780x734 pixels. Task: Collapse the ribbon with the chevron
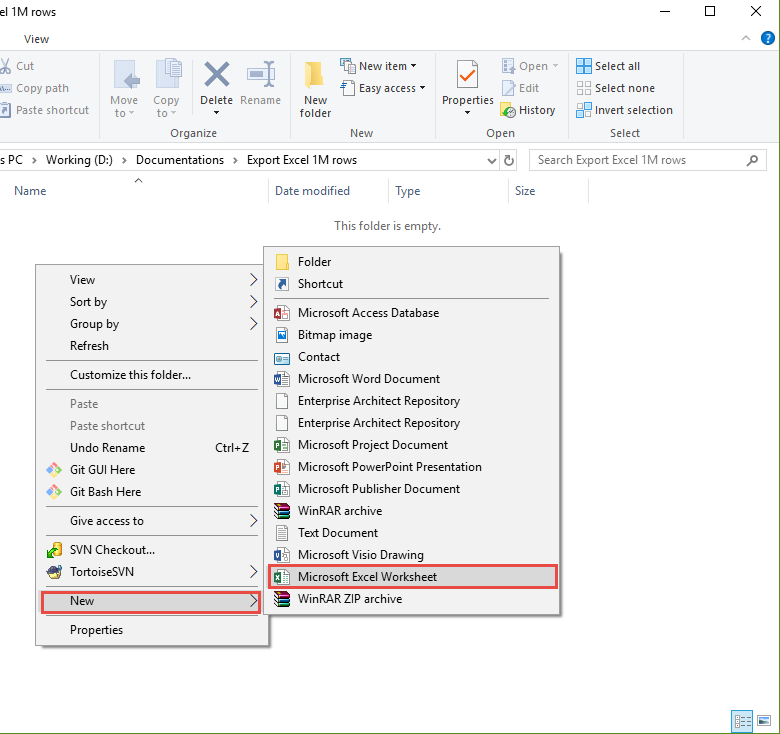[745, 38]
